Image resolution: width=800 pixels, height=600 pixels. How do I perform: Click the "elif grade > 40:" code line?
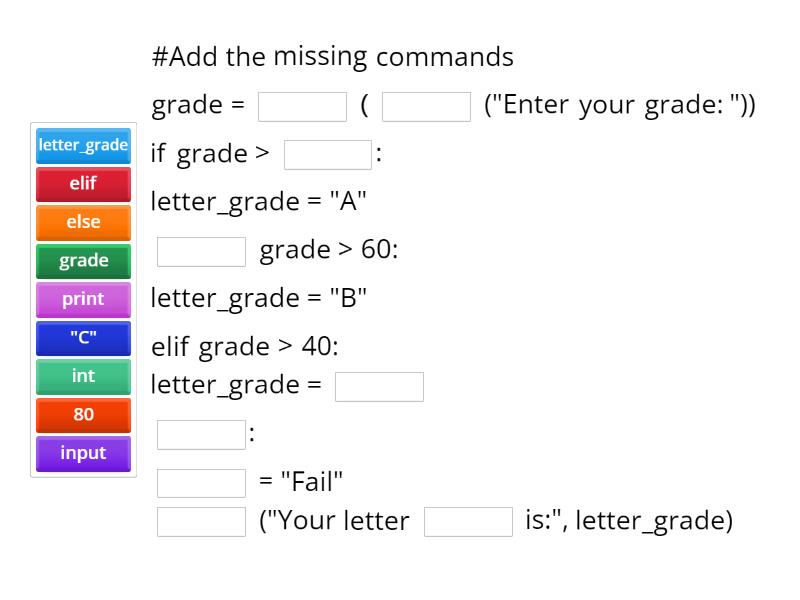(245, 347)
